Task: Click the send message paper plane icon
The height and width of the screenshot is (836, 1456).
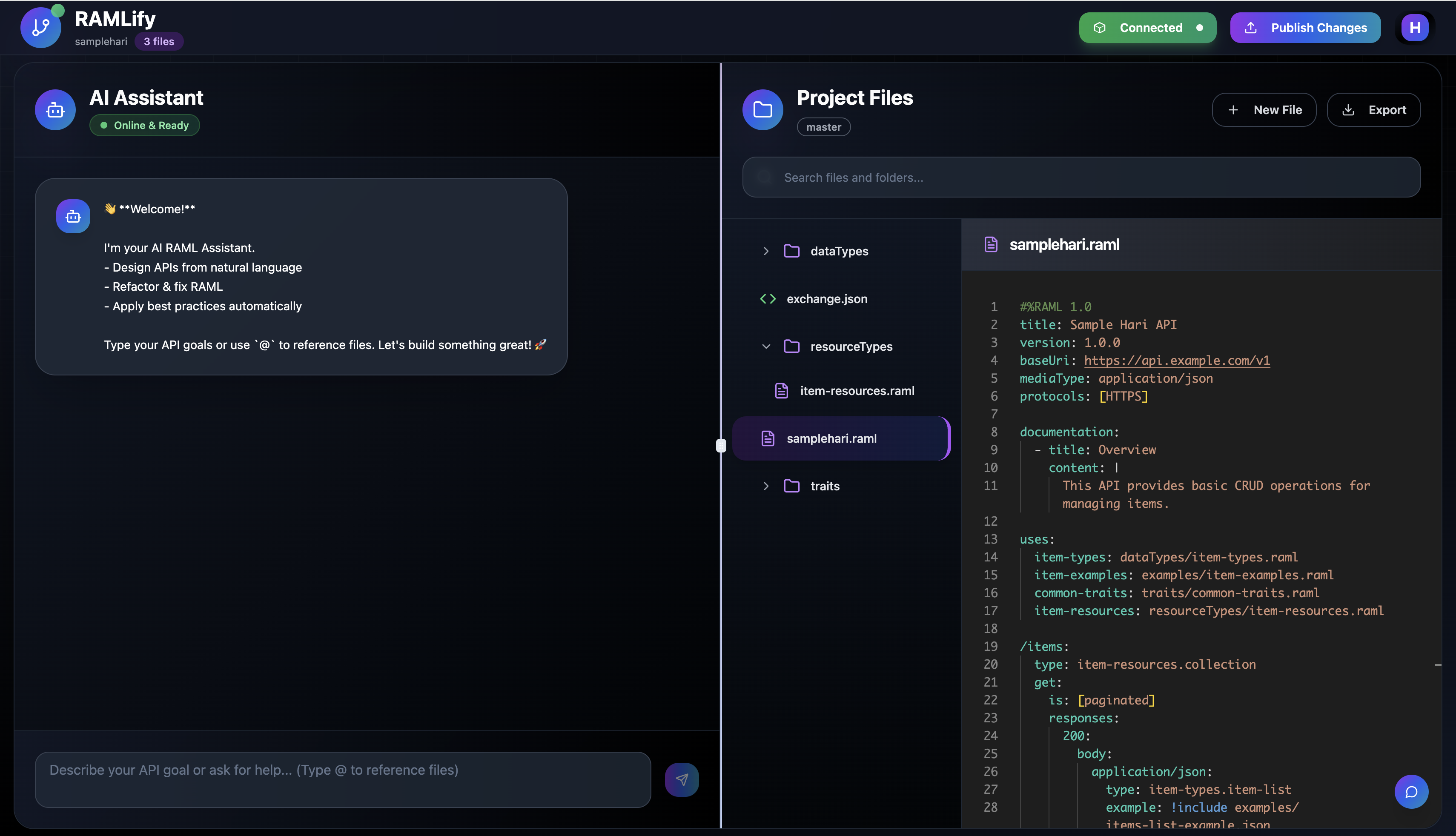Action: (682, 779)
